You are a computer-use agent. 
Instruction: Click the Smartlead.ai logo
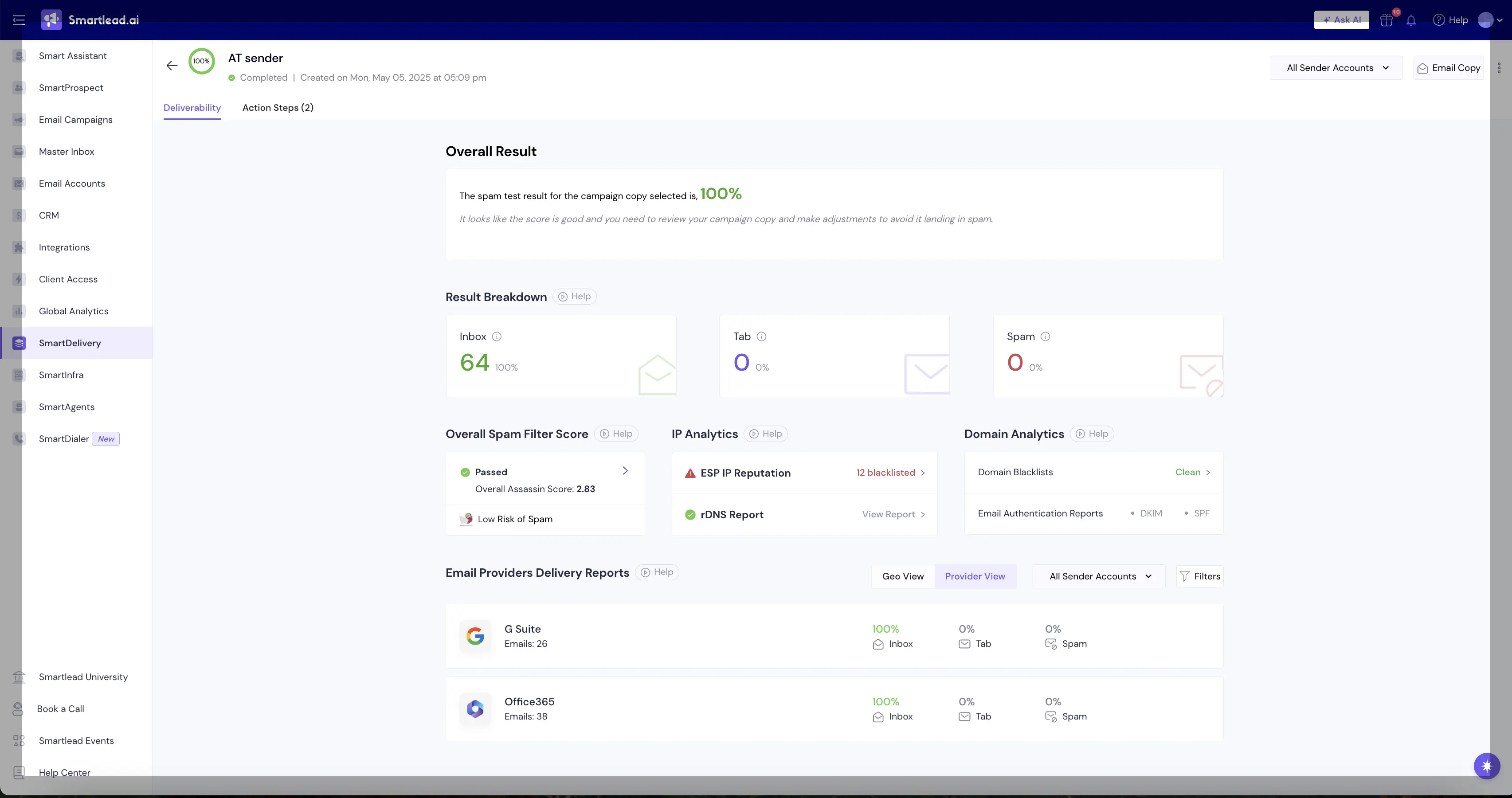click(x=90, y=20)
